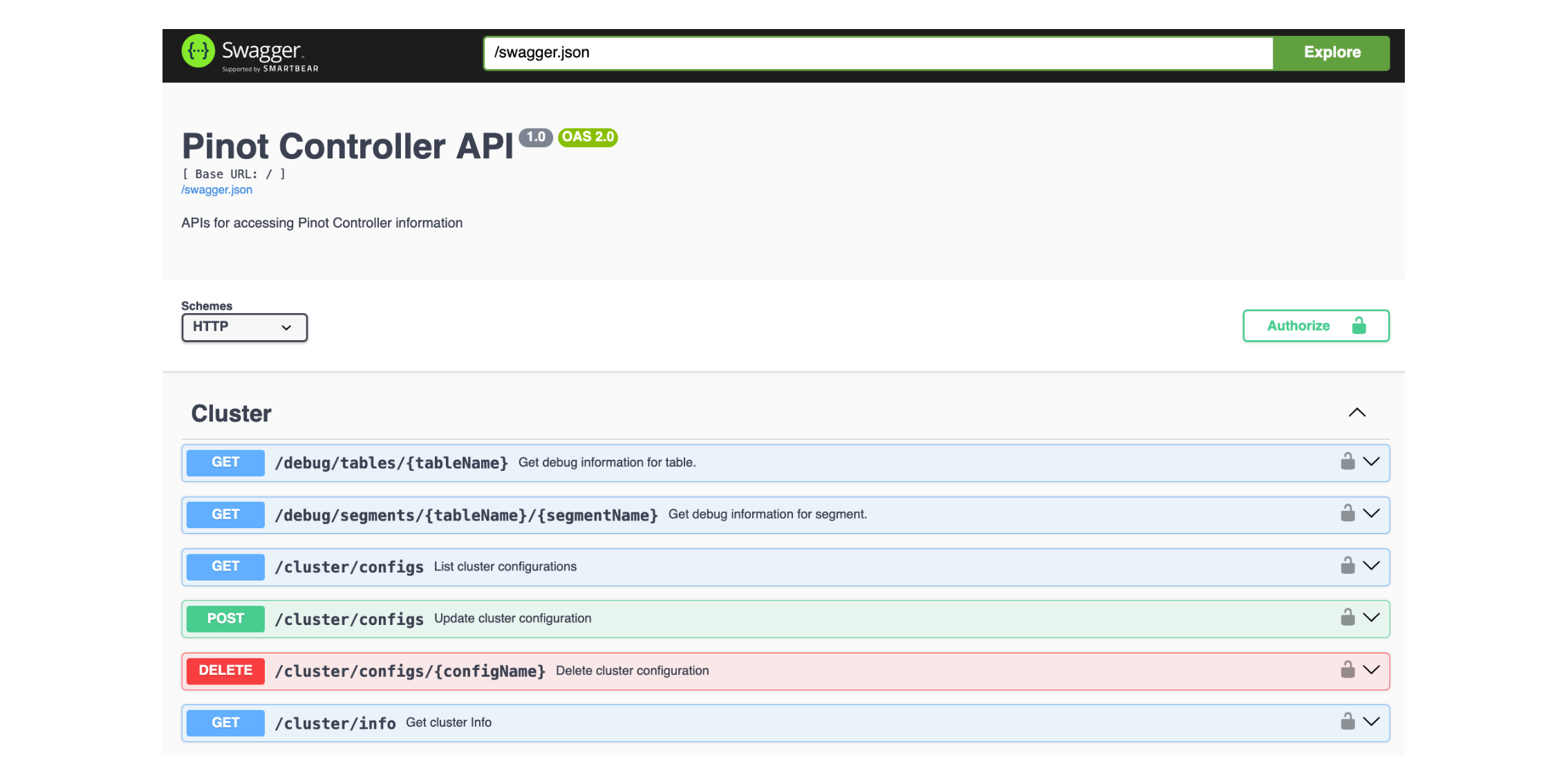Click the 1.0 version badge

pyautogui.click(x=536, y=137)
